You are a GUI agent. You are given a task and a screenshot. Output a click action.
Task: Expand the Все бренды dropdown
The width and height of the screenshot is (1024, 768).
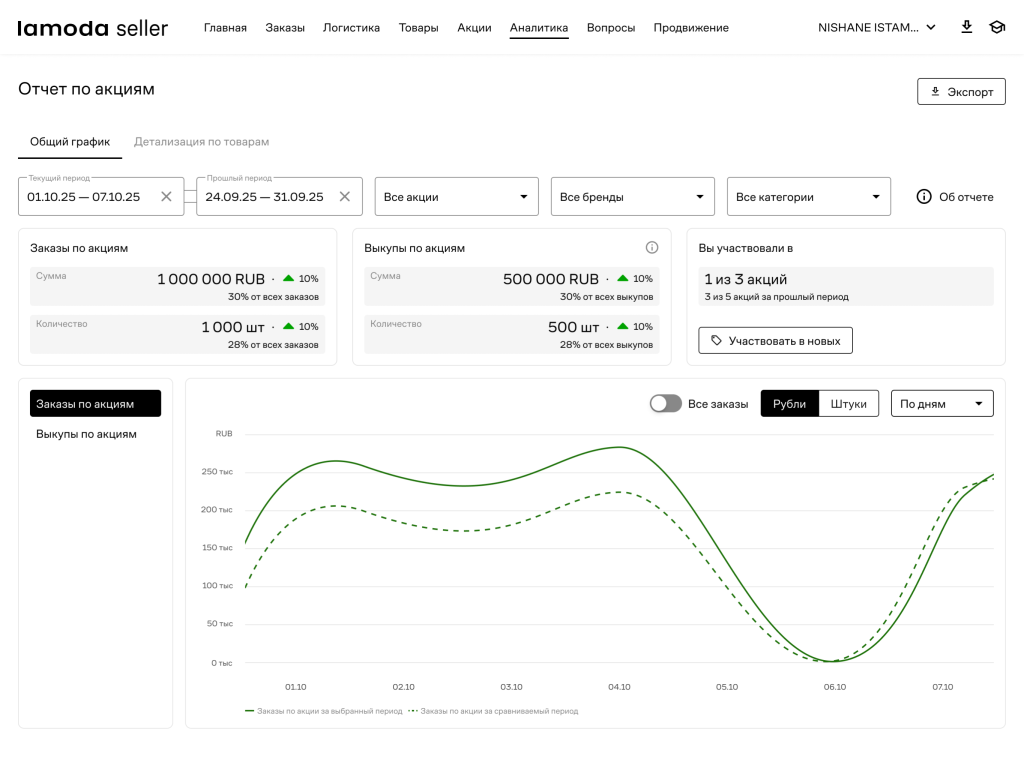632,197
